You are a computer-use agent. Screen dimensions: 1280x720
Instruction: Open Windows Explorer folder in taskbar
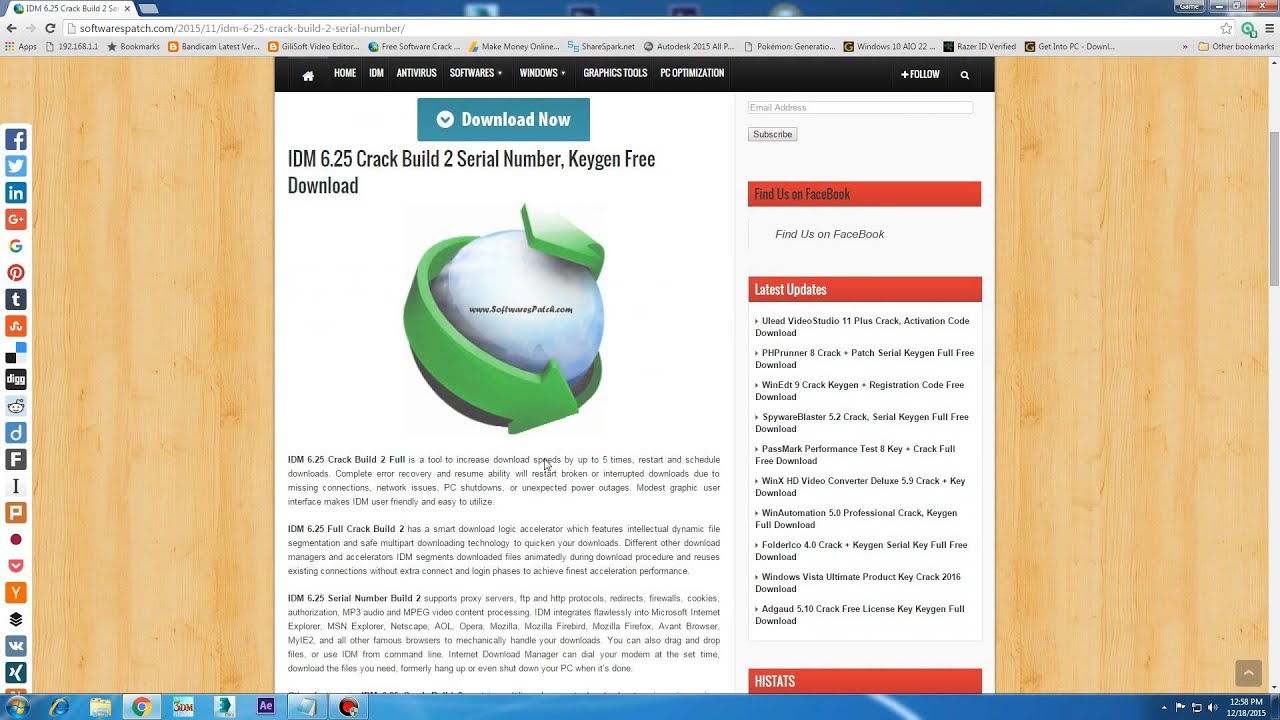pyautogui.click(x=101, y=707)
